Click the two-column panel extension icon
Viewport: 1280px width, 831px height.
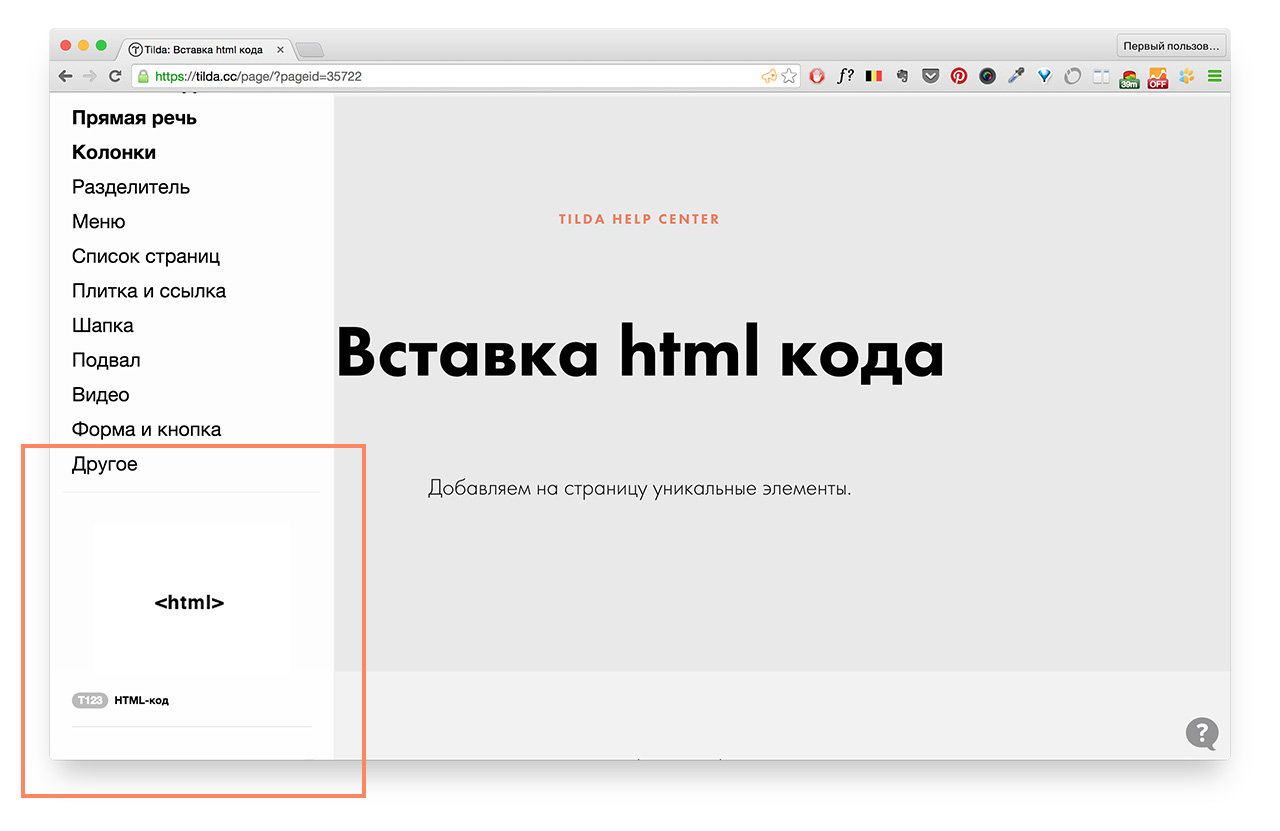click(x=1101, y=76)
